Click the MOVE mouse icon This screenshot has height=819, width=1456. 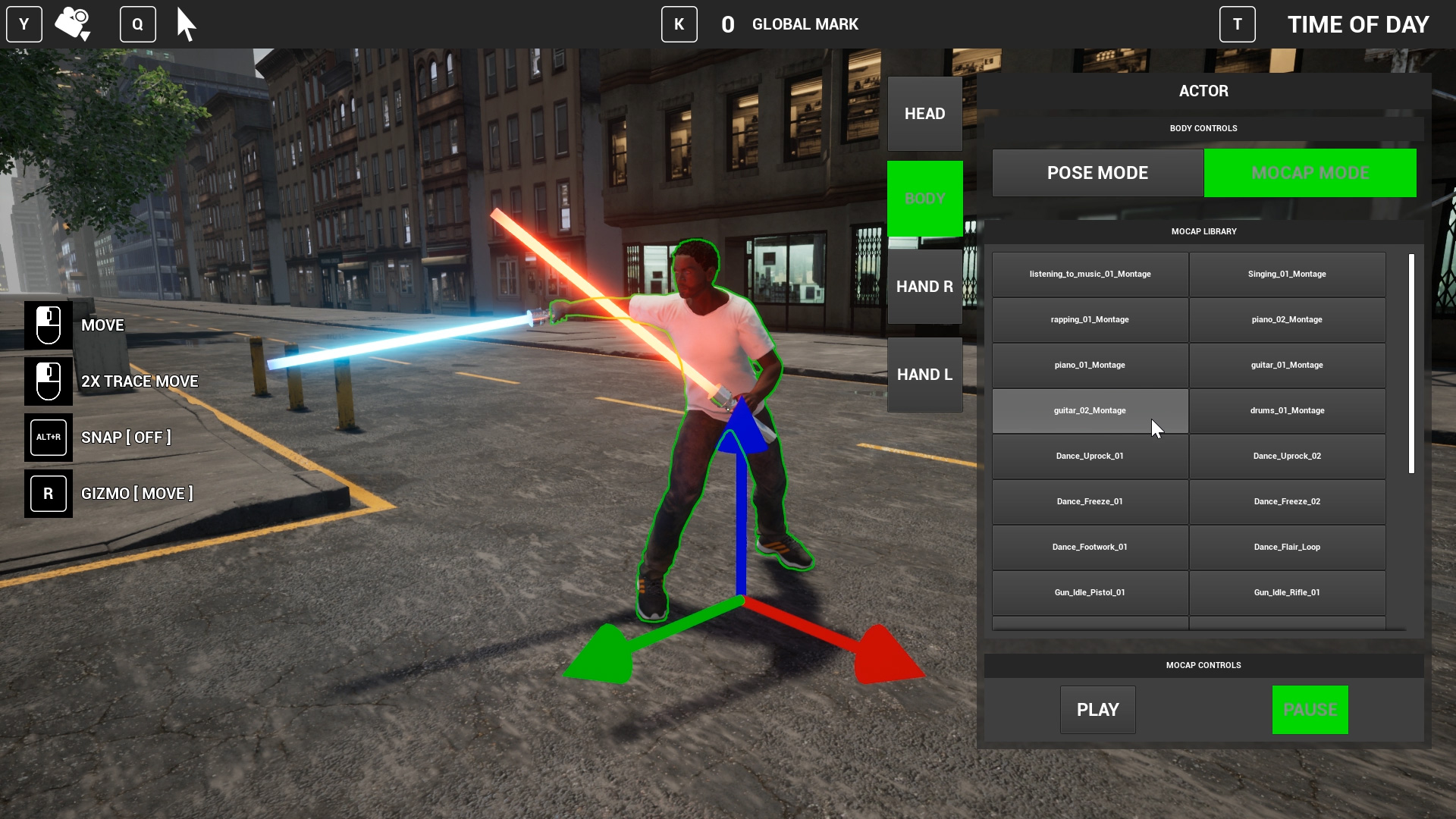49,325
